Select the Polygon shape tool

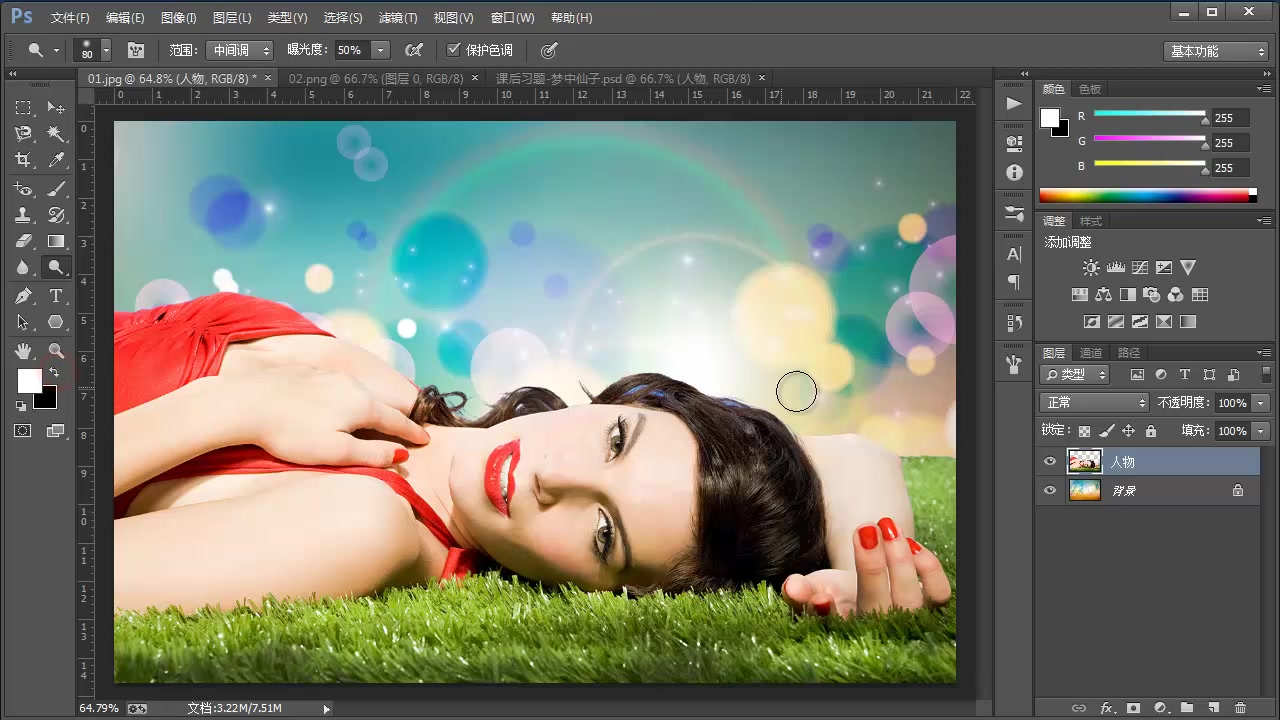click(56, 322)
